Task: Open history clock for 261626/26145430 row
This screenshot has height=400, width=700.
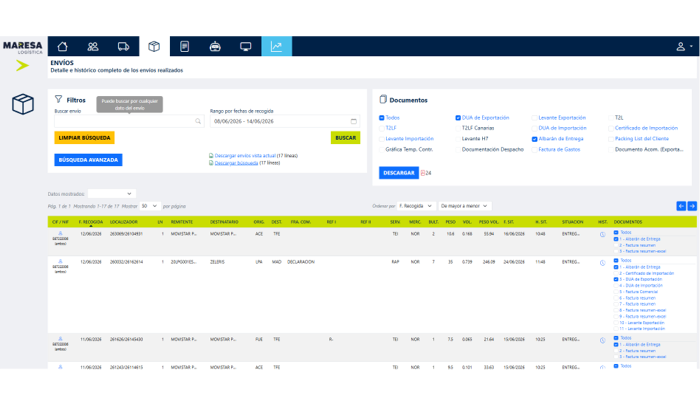Action: [603, 341]
